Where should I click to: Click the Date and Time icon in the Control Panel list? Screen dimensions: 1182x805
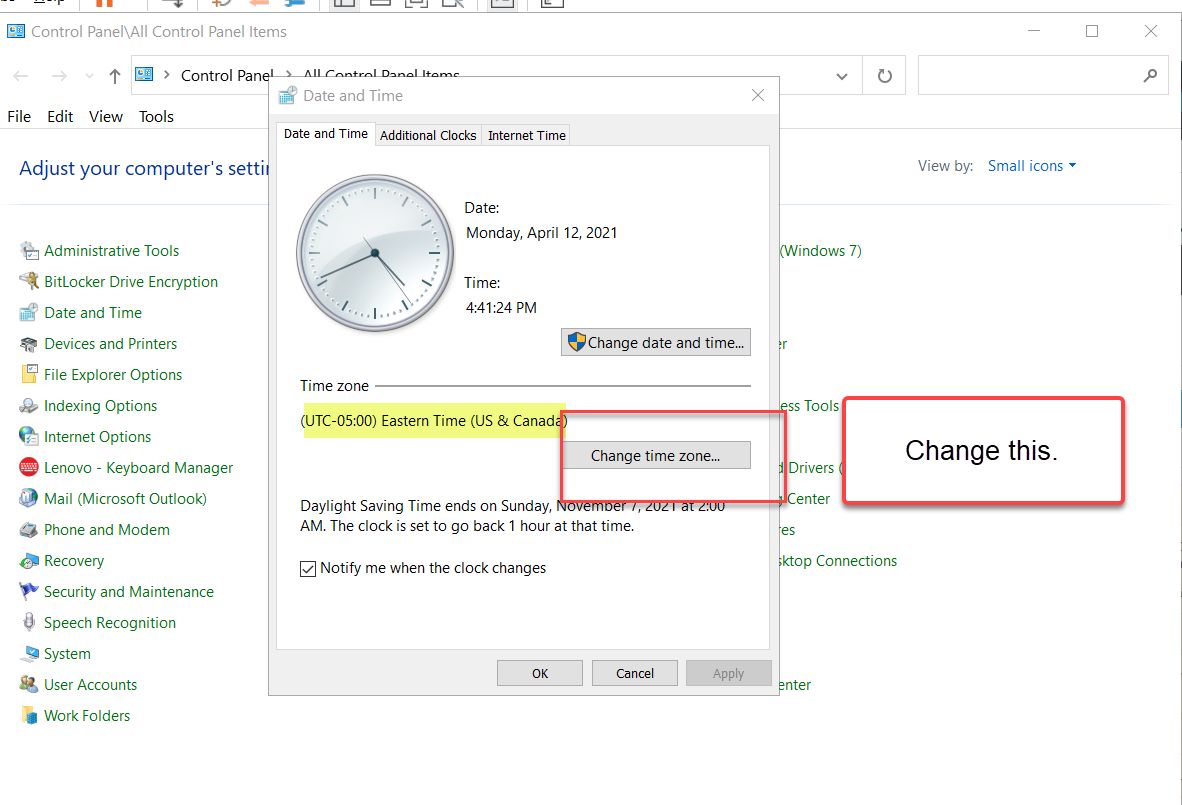(29, 312)
